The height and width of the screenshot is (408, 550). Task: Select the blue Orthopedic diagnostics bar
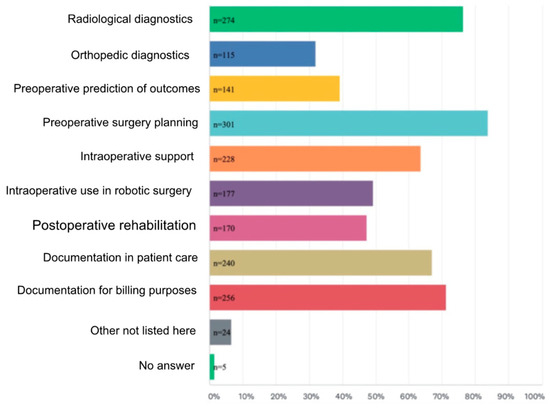(x=262, y=54)
